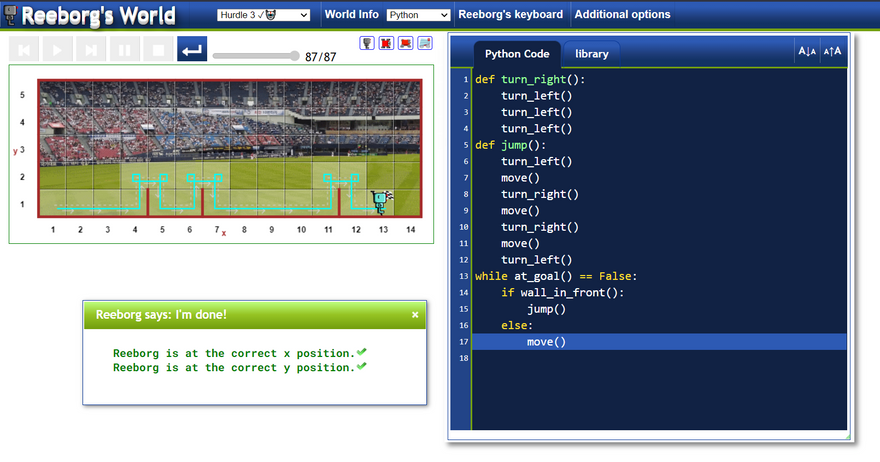Open Additional options

click(622, 15)
